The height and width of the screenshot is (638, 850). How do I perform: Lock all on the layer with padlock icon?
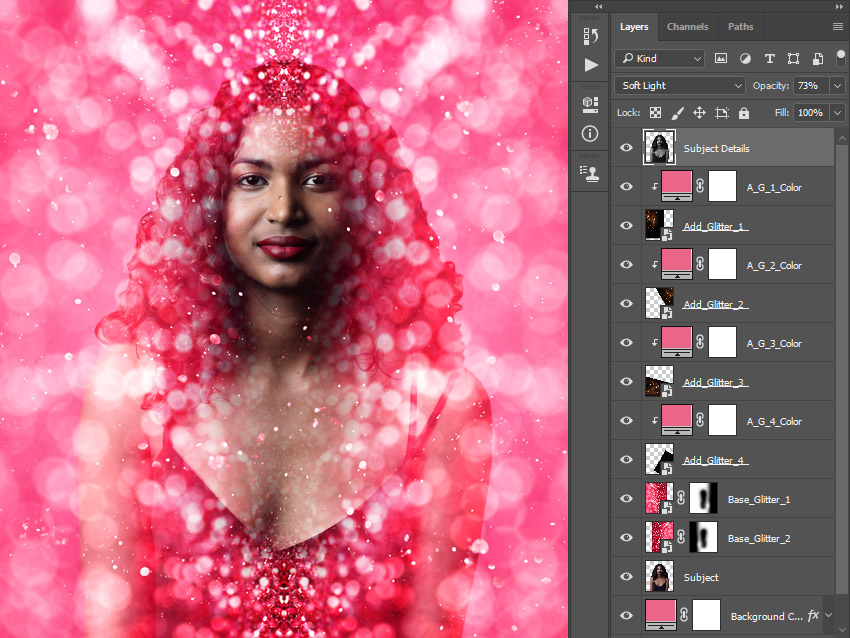coord(745,113)
